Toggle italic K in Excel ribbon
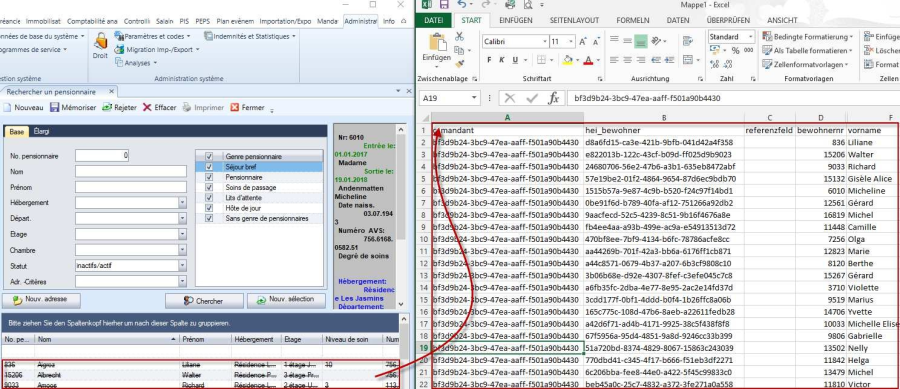 coord(502,60)
